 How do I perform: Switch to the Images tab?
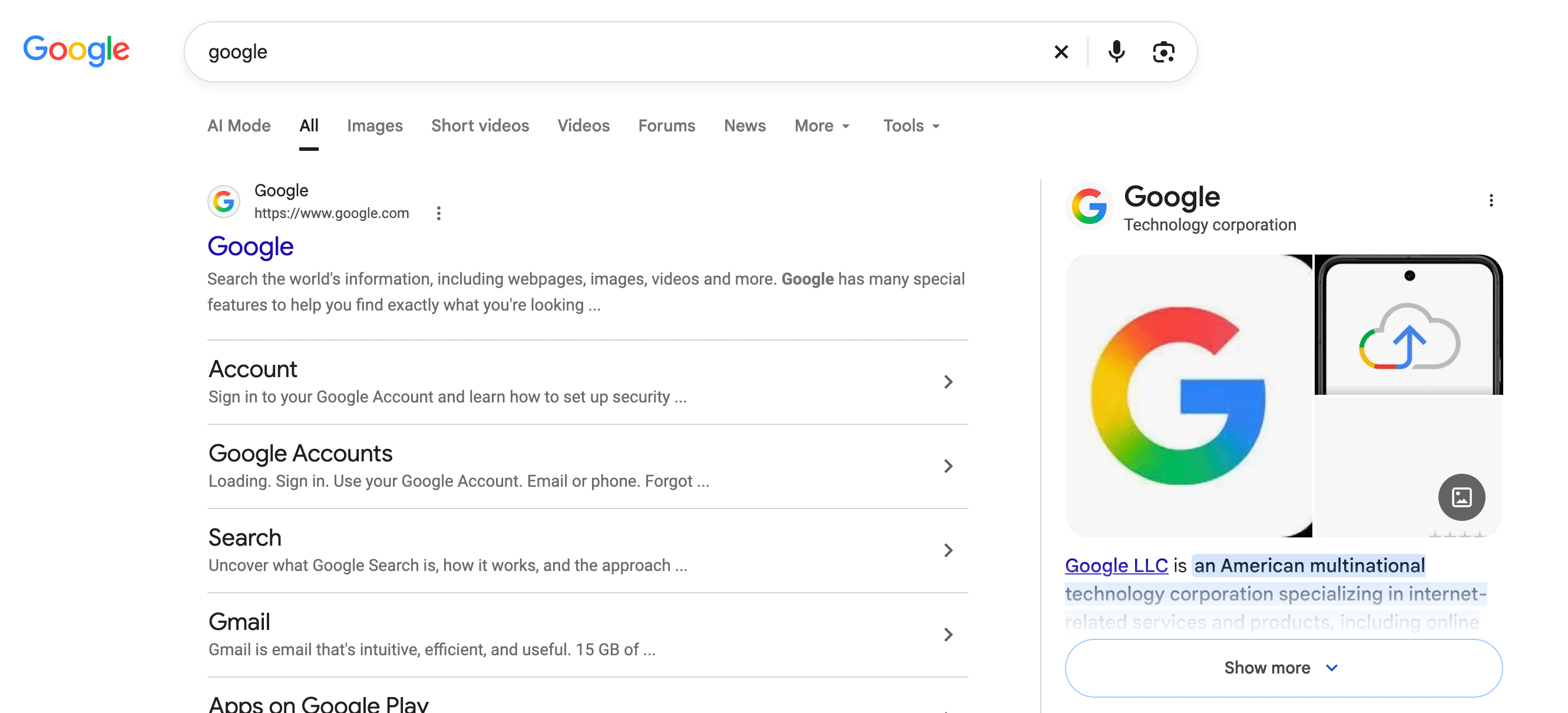coord(375,126)
